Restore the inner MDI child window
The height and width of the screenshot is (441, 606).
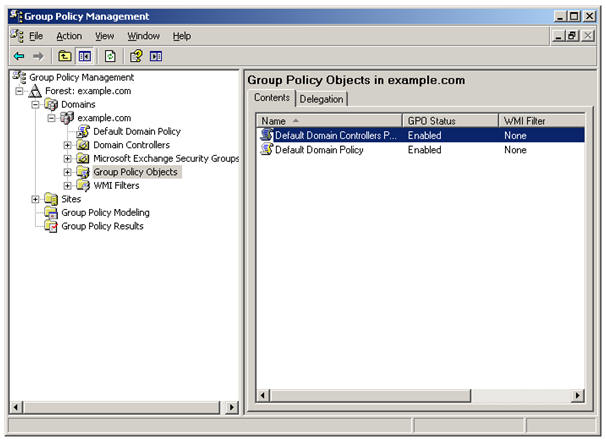[572, 36]
